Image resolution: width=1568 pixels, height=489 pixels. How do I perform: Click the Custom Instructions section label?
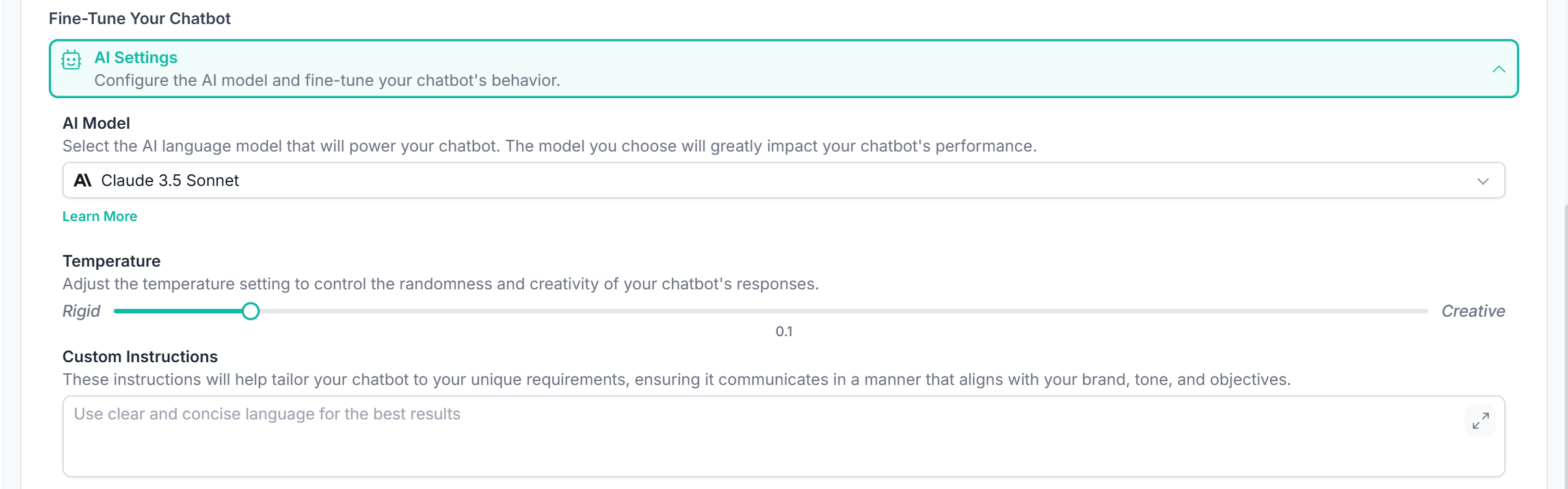140,357
